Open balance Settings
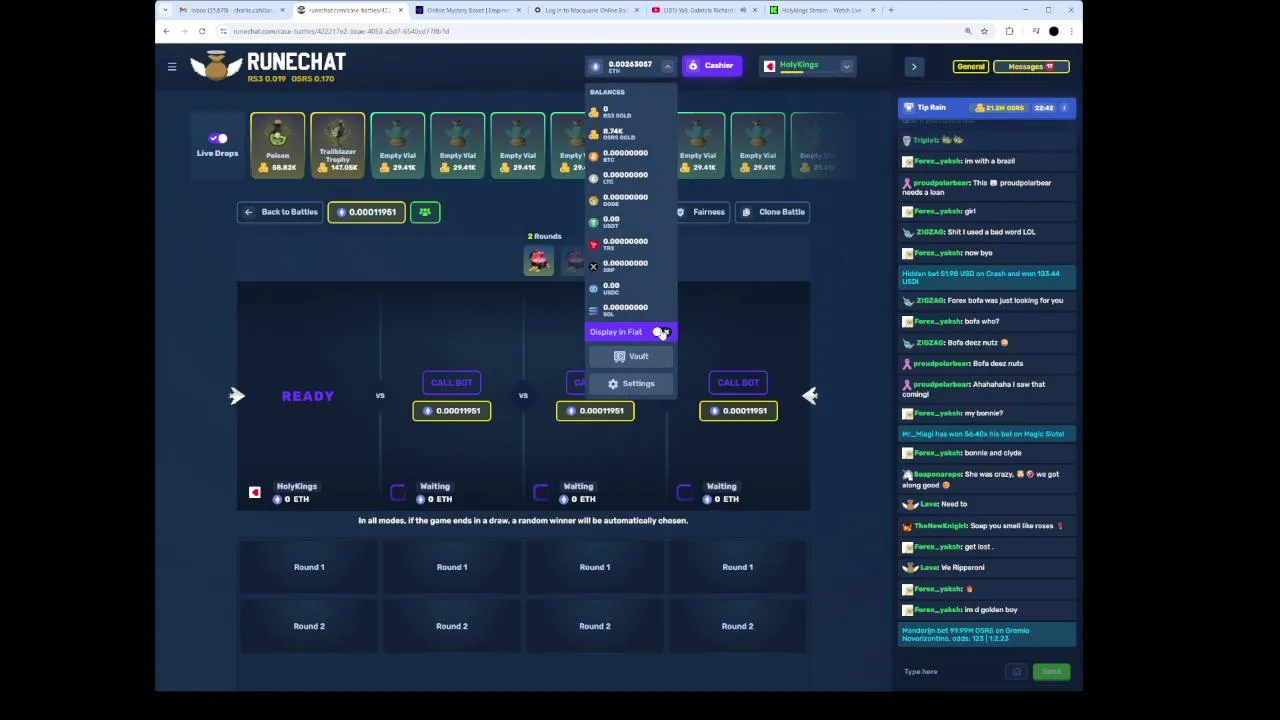1280x720 pixels. [631, 384]
